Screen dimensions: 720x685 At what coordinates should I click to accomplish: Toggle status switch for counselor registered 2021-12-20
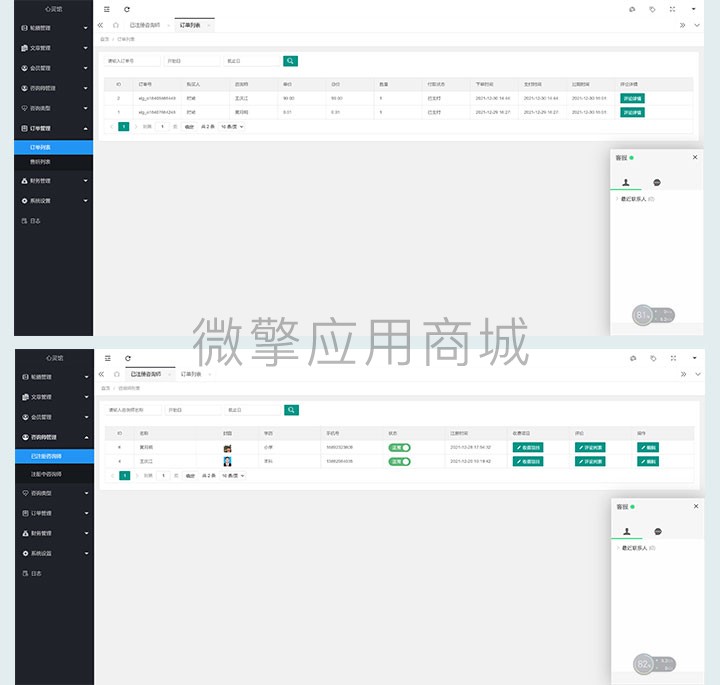coord(399,461)
